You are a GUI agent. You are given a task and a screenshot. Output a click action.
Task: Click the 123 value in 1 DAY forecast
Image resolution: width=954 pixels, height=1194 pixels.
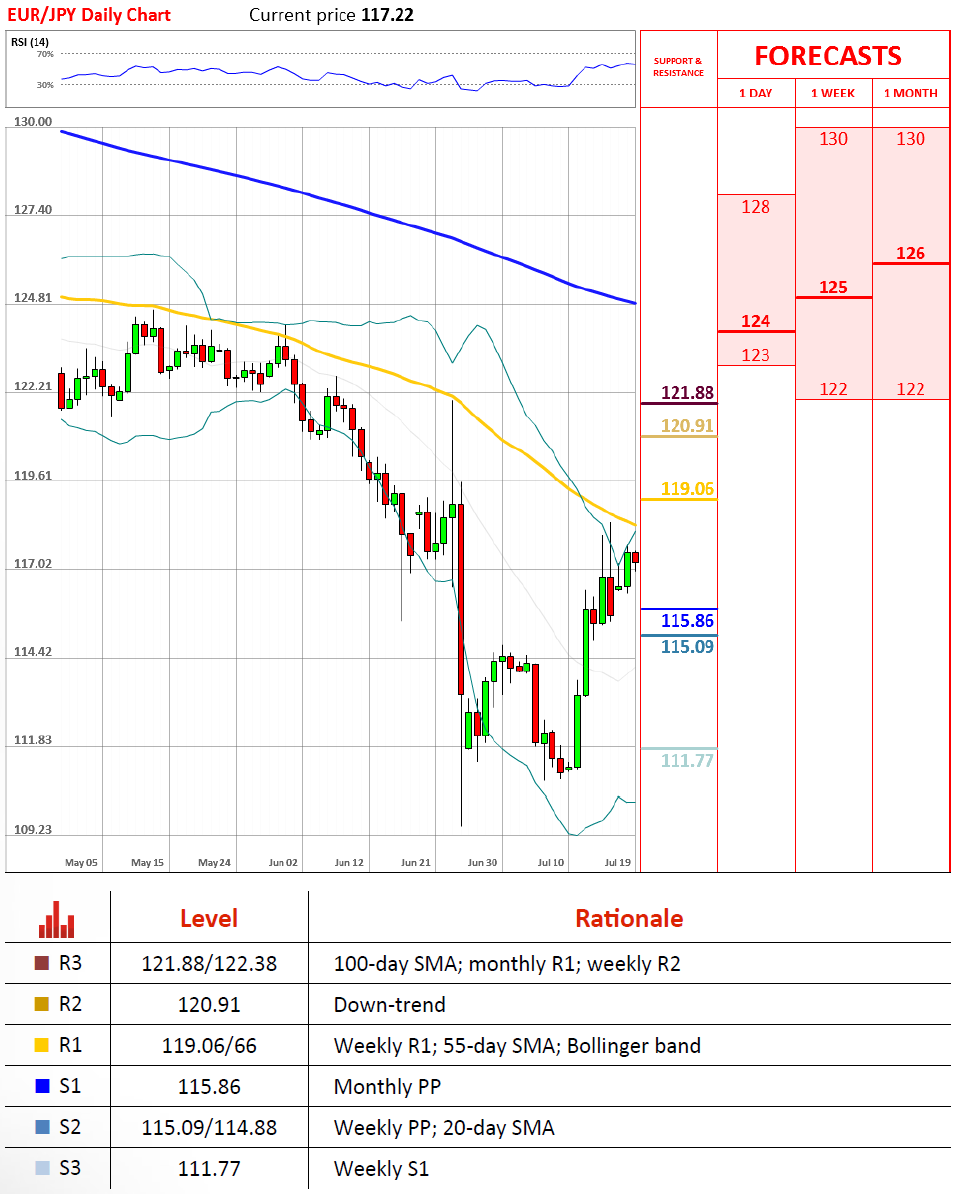tap(755, 356)
